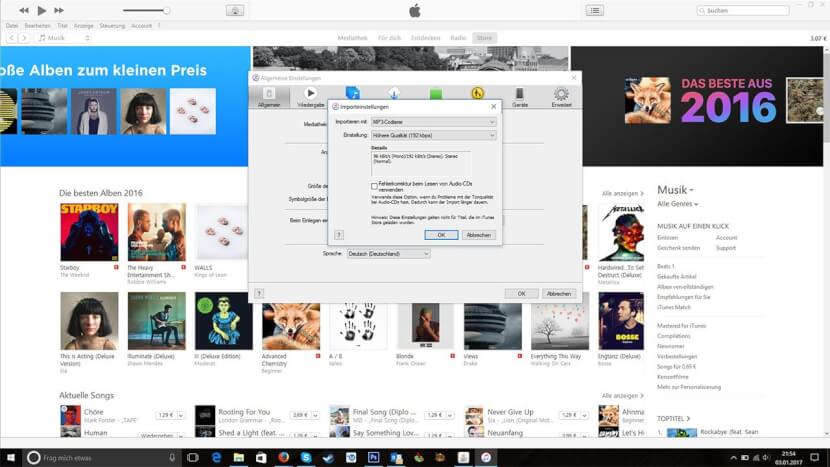Image resolution: width=830 pixels, height=467 pixels.
Task: Click OK in Allgemeine Einstellungen window
Action: point(521,294)
